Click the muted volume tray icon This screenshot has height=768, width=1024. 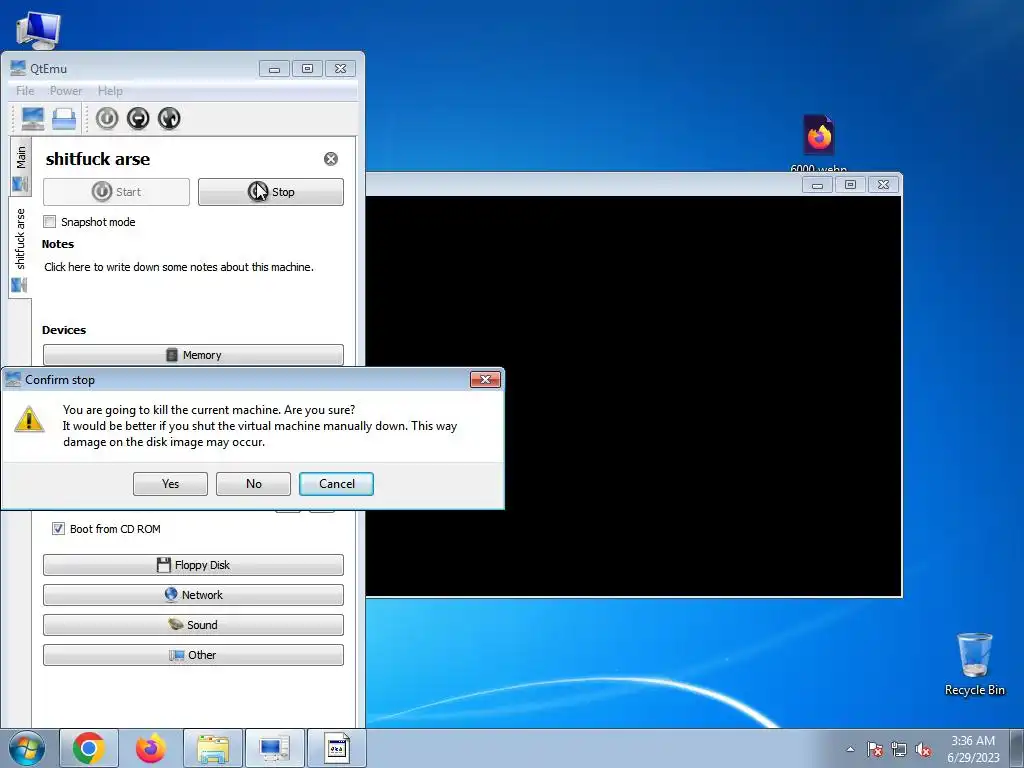[923, 749]
